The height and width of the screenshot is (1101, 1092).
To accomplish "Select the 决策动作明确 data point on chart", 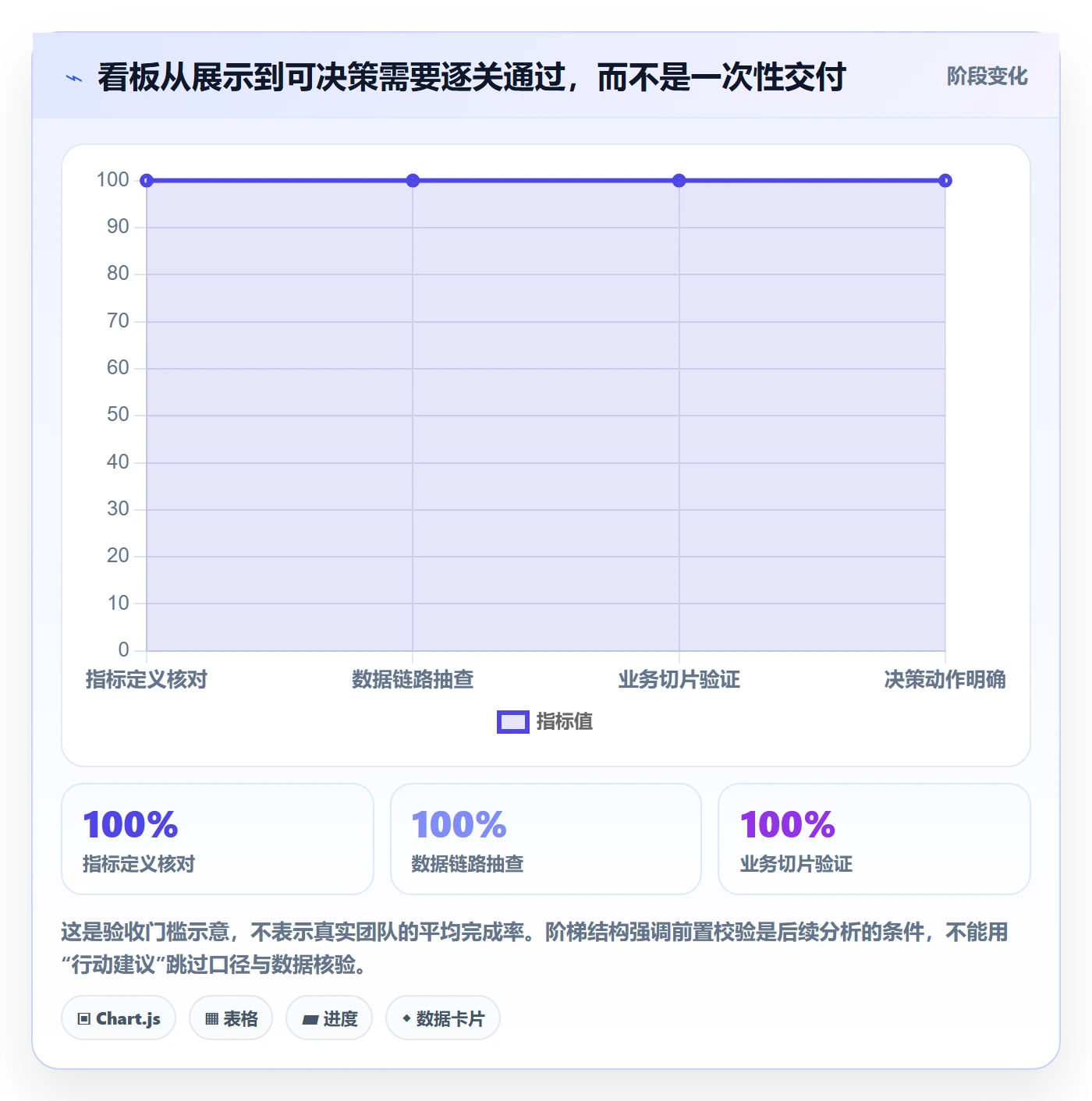I will coord(945,181).
